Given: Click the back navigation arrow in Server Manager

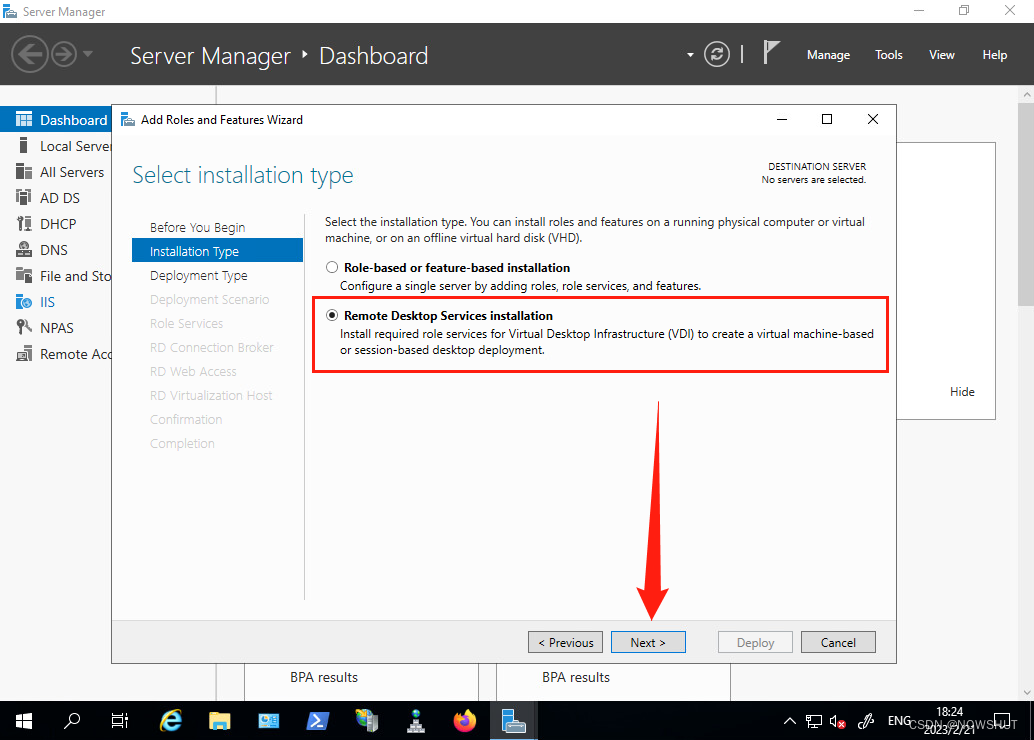Looking at the screenshot, I should pyautogui.click(x=30, y=54).
